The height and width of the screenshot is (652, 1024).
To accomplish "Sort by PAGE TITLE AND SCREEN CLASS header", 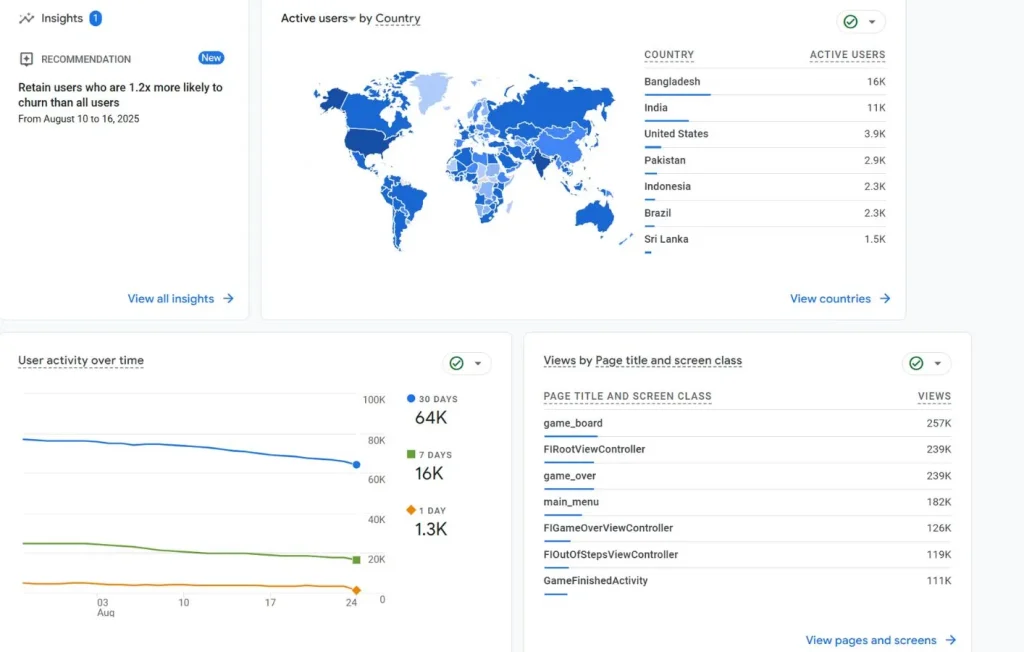I will click(628, 396).
